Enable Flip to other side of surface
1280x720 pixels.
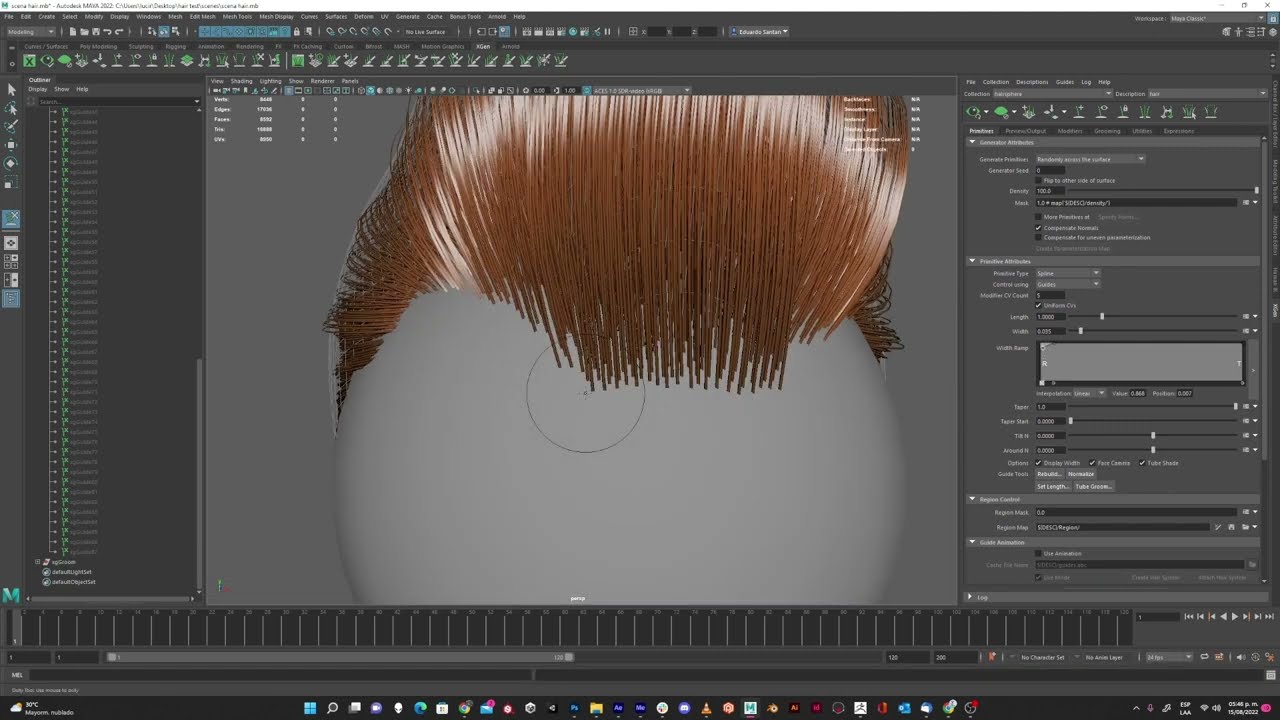(x=1039, y=181)
